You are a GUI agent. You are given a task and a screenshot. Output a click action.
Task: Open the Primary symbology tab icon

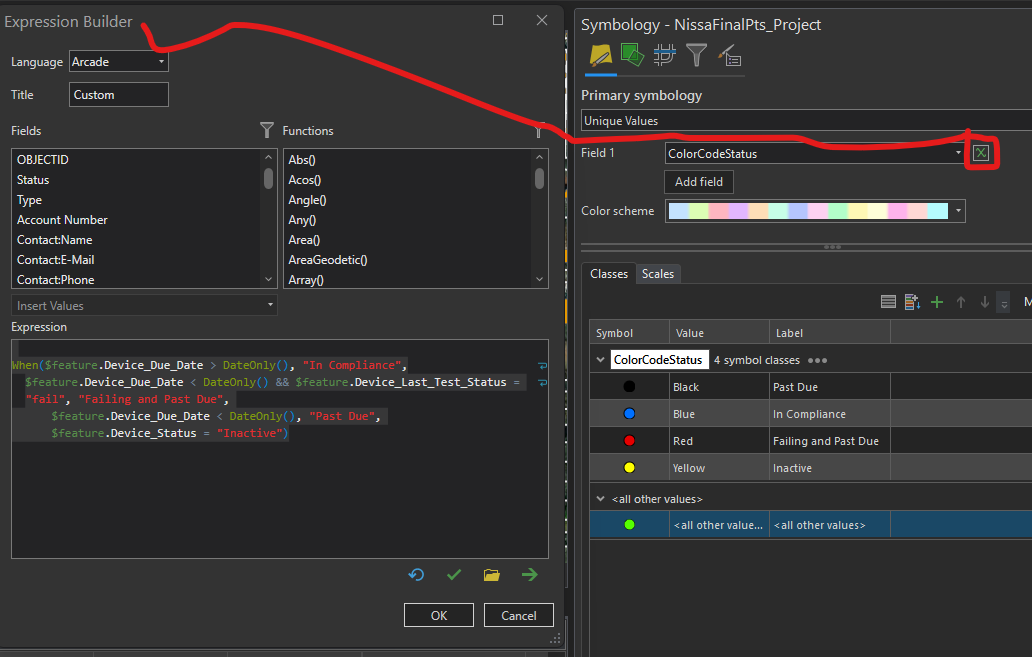601,56
